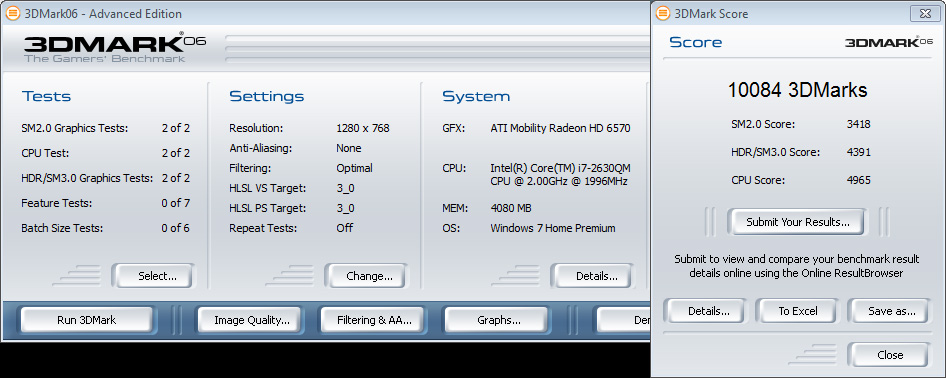Image resolution: width=946 pixels, height=378 pixels.
Task: Click the SM2.0 Score value 3418
Action: (x=859, y=125)
